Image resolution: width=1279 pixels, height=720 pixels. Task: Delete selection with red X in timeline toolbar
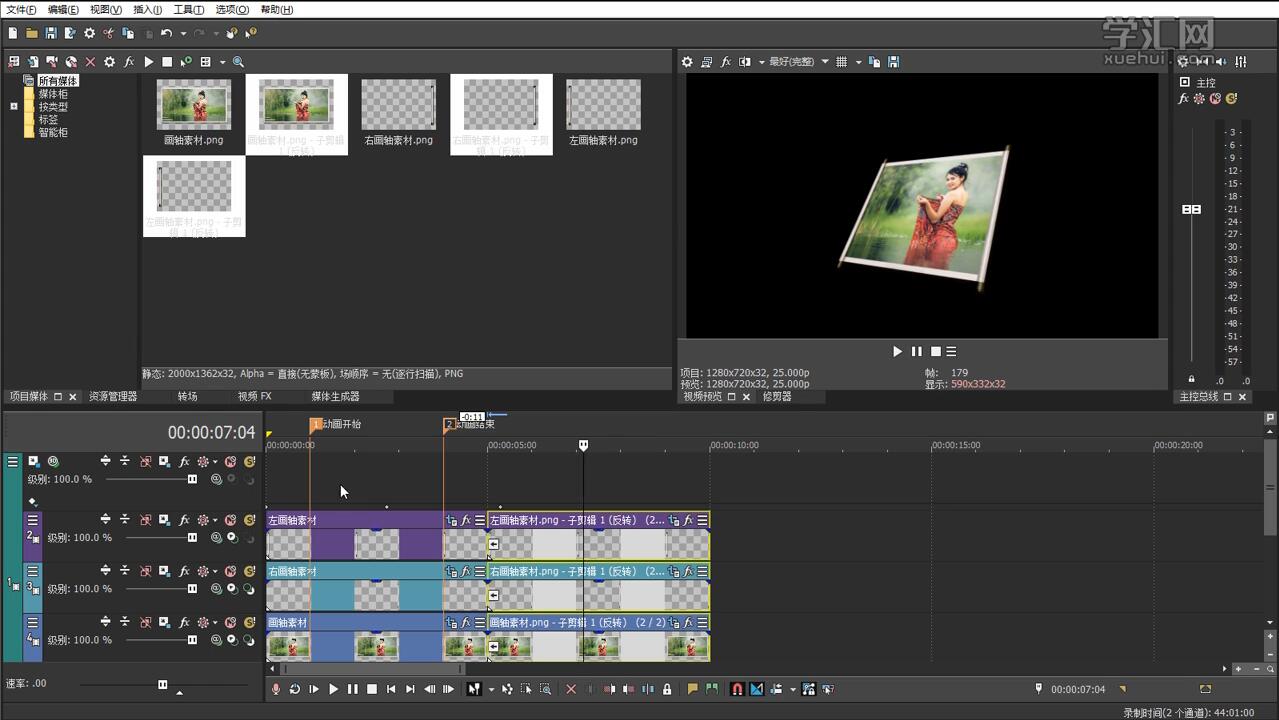pos(571,689)
